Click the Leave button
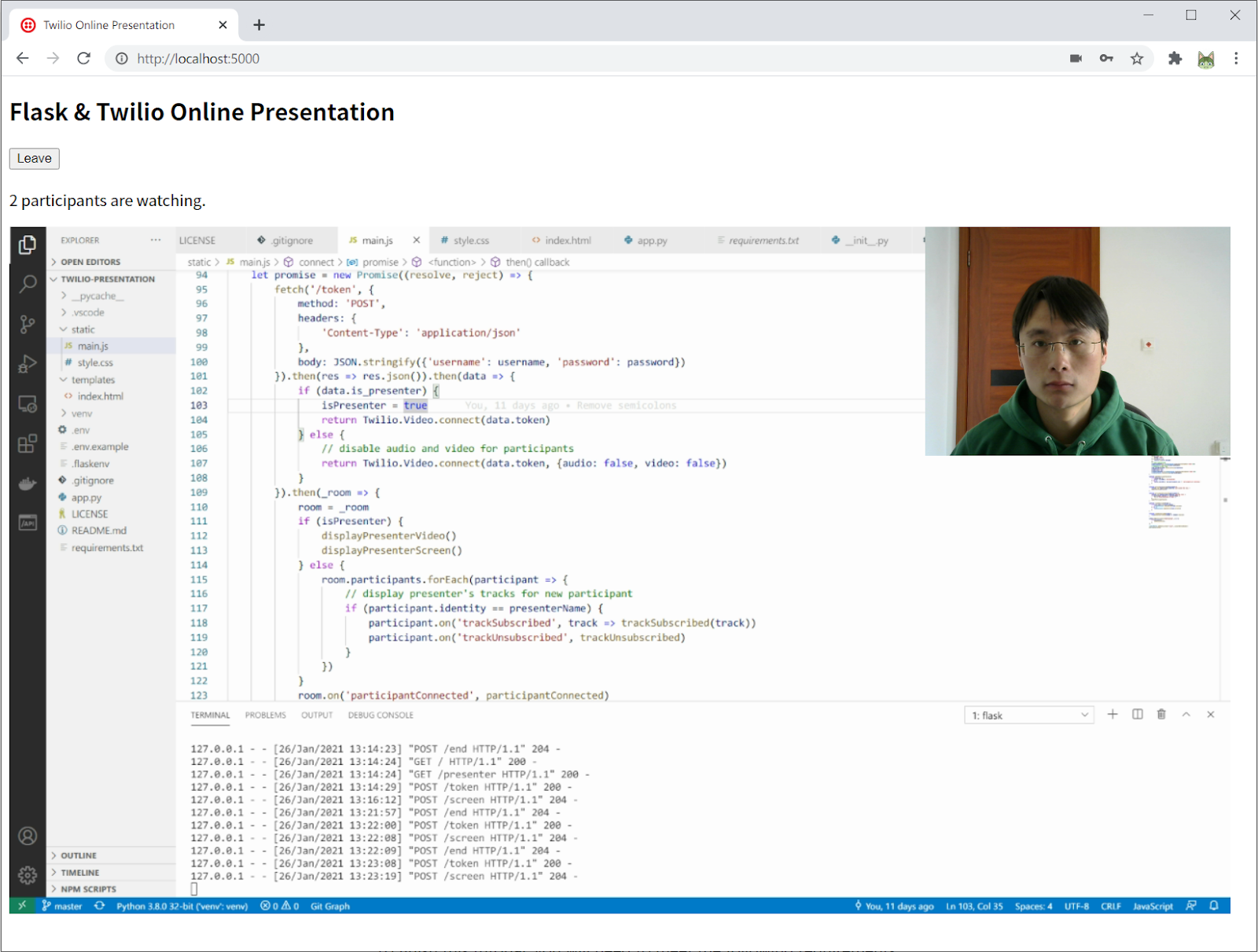Image resolution: width=1258 pixels, height=952 pixels. [x=35, y=158]
